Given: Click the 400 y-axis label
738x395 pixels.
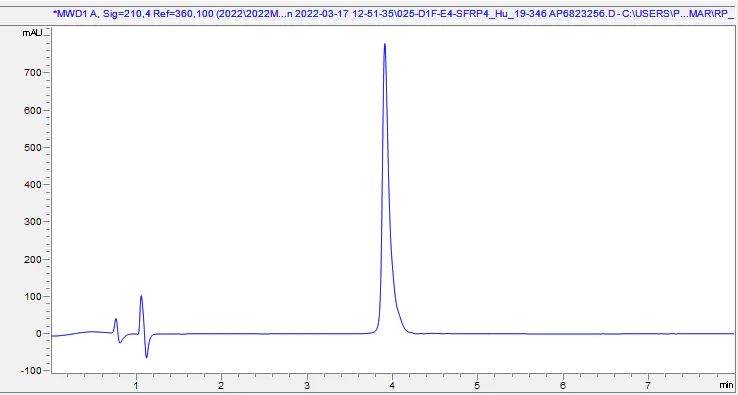Looking at the screenshot, I should point(33,185).
